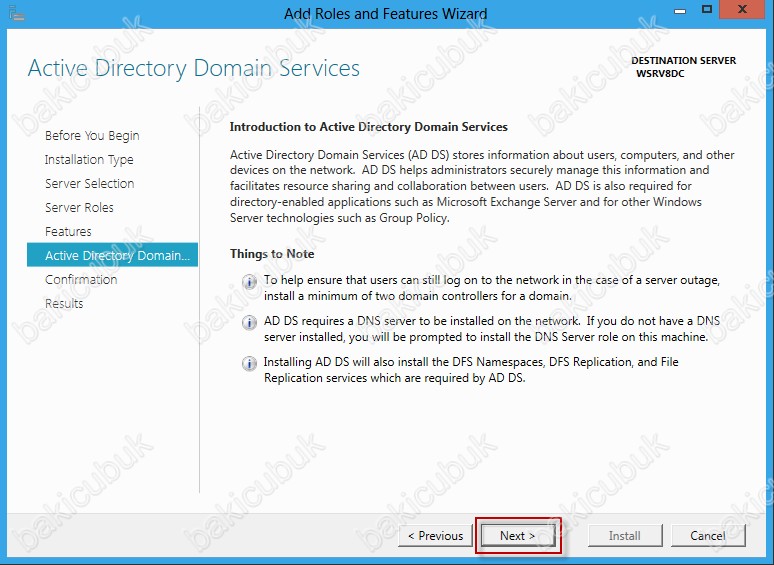Click info icon beside DFS Namespaces note
The width and height of the screenshot is (774, 565).
pyautogui.click(x=249, y=364)
